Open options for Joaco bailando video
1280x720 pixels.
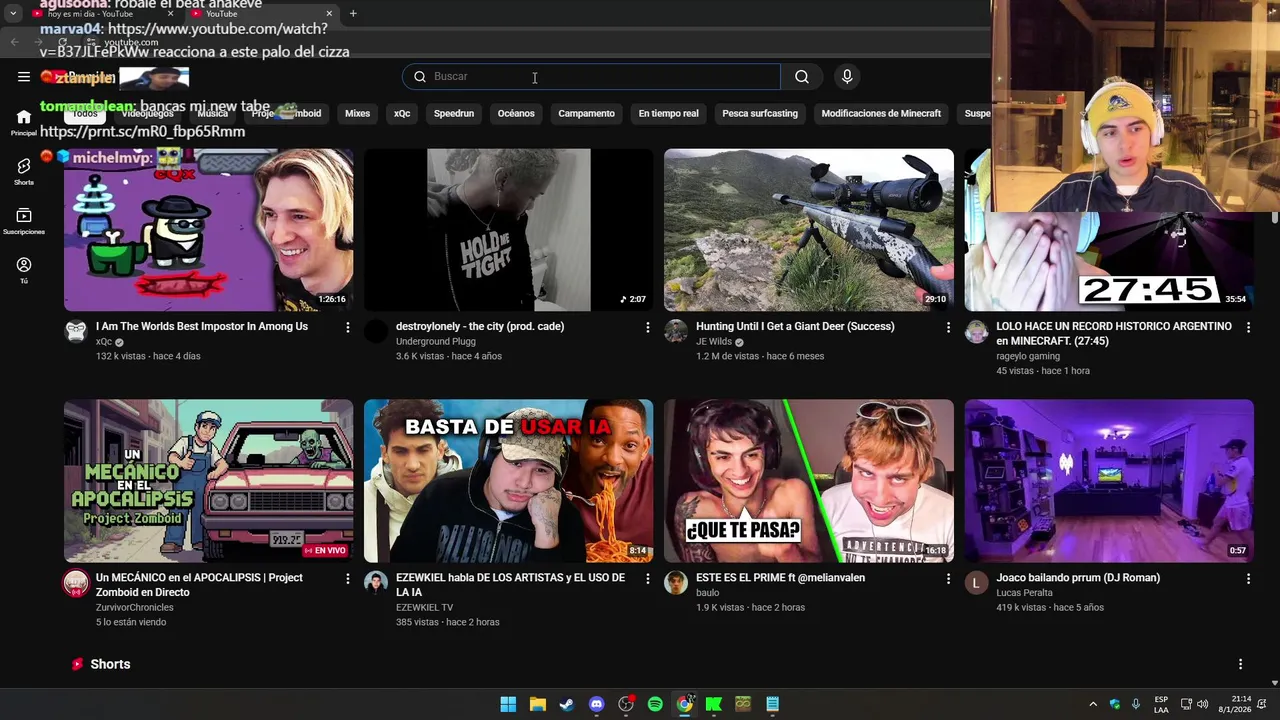pyautogui.click(x=1248, y=578)
